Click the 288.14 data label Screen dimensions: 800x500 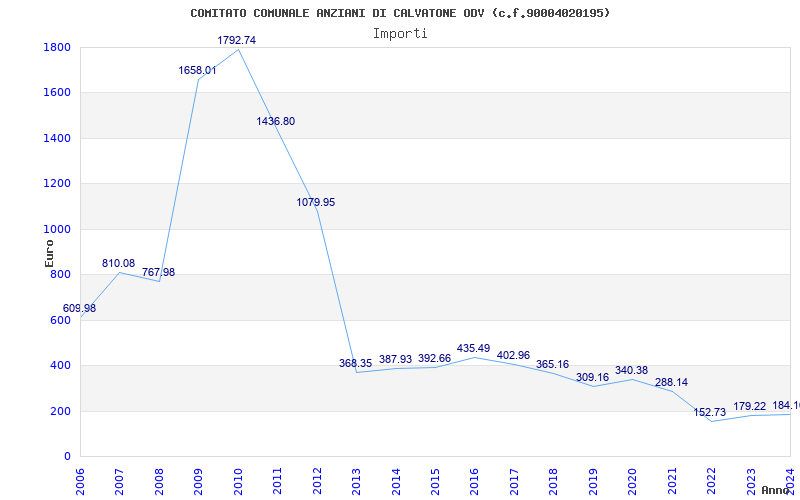[x=671, y=383]
